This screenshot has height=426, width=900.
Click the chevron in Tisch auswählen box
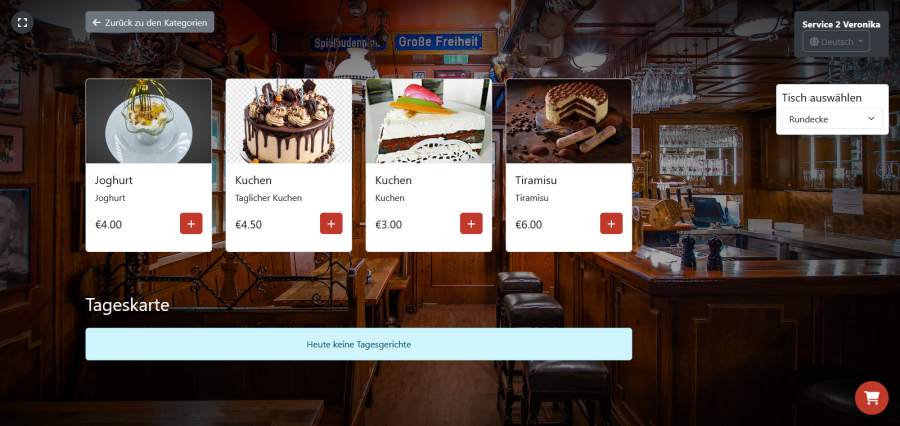click(x=871, y=119)
